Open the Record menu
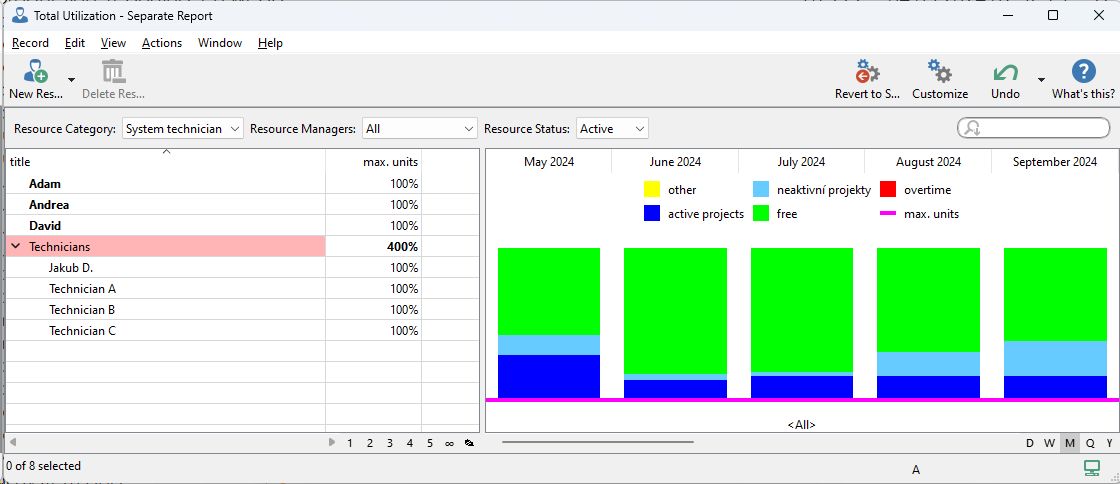 (x=30, y=43)
